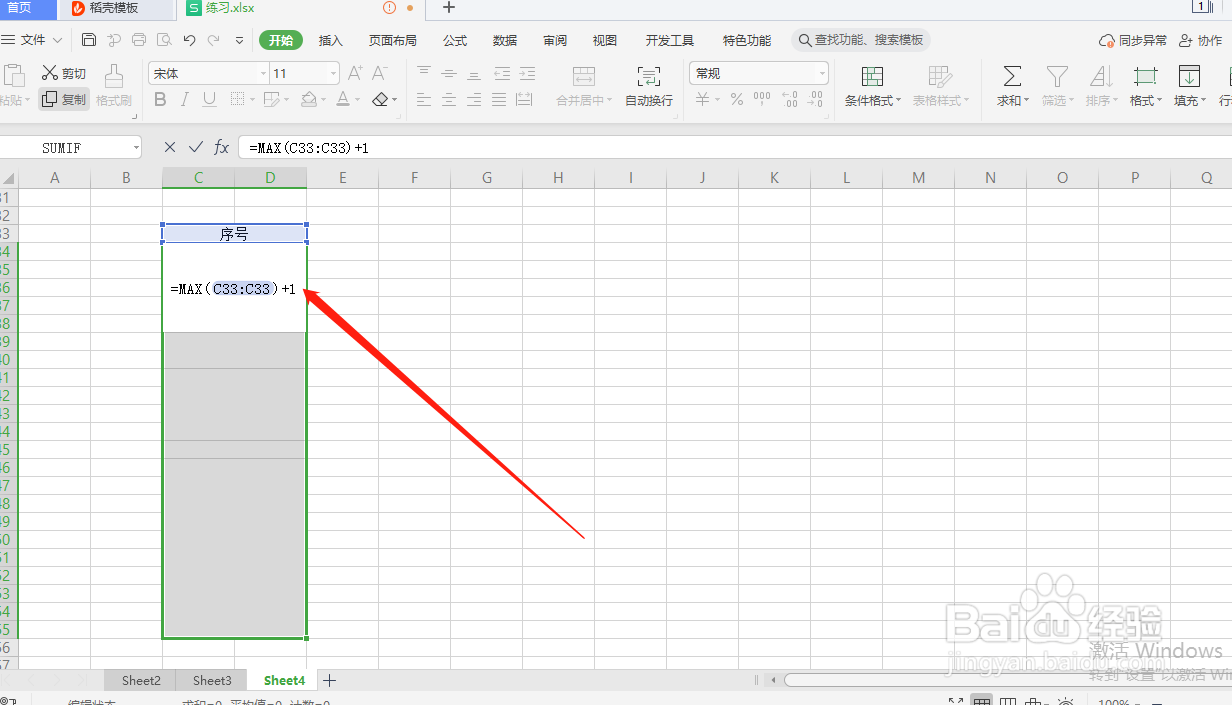Screen dimensions: 1232x705
Task: Click the fx insert function icon
Action: point(222,147)
